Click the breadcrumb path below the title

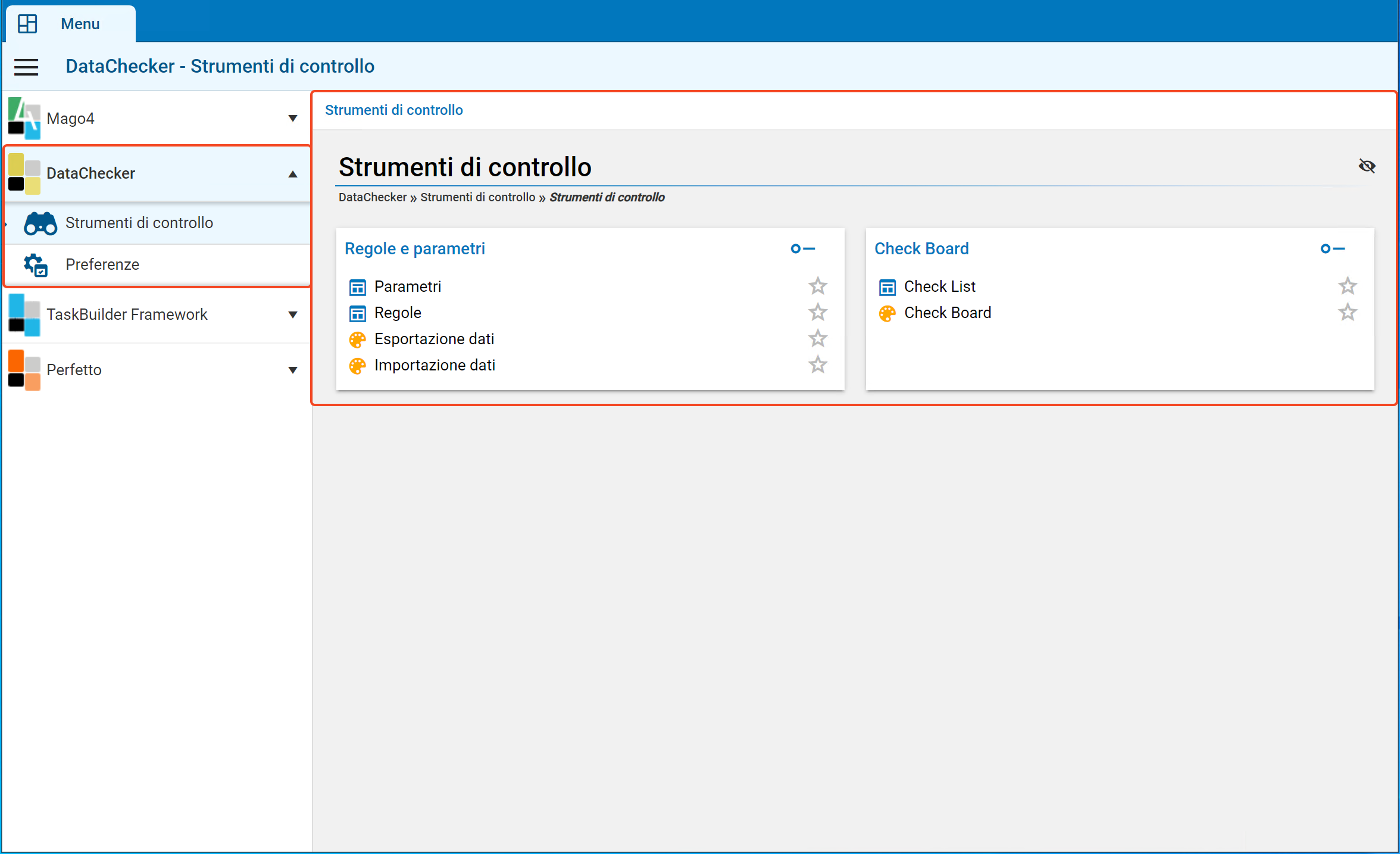tap(501, 197)
